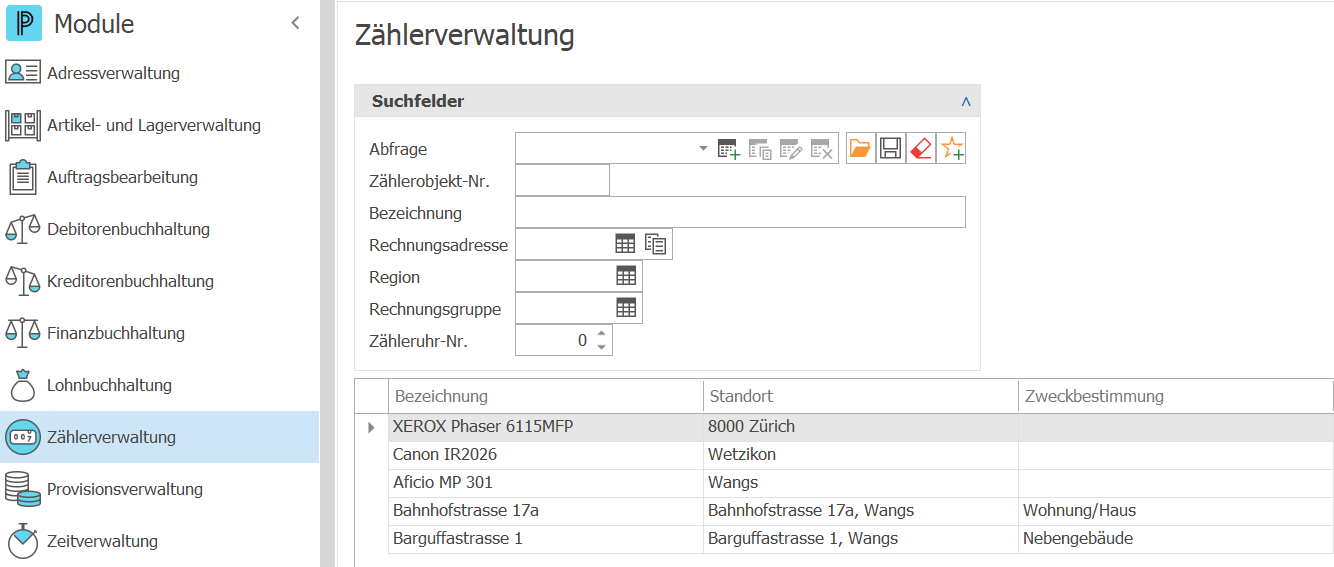Open Provisionsverwaltung coins icon
1334x567 pixels.
click(x=23, y=489)
